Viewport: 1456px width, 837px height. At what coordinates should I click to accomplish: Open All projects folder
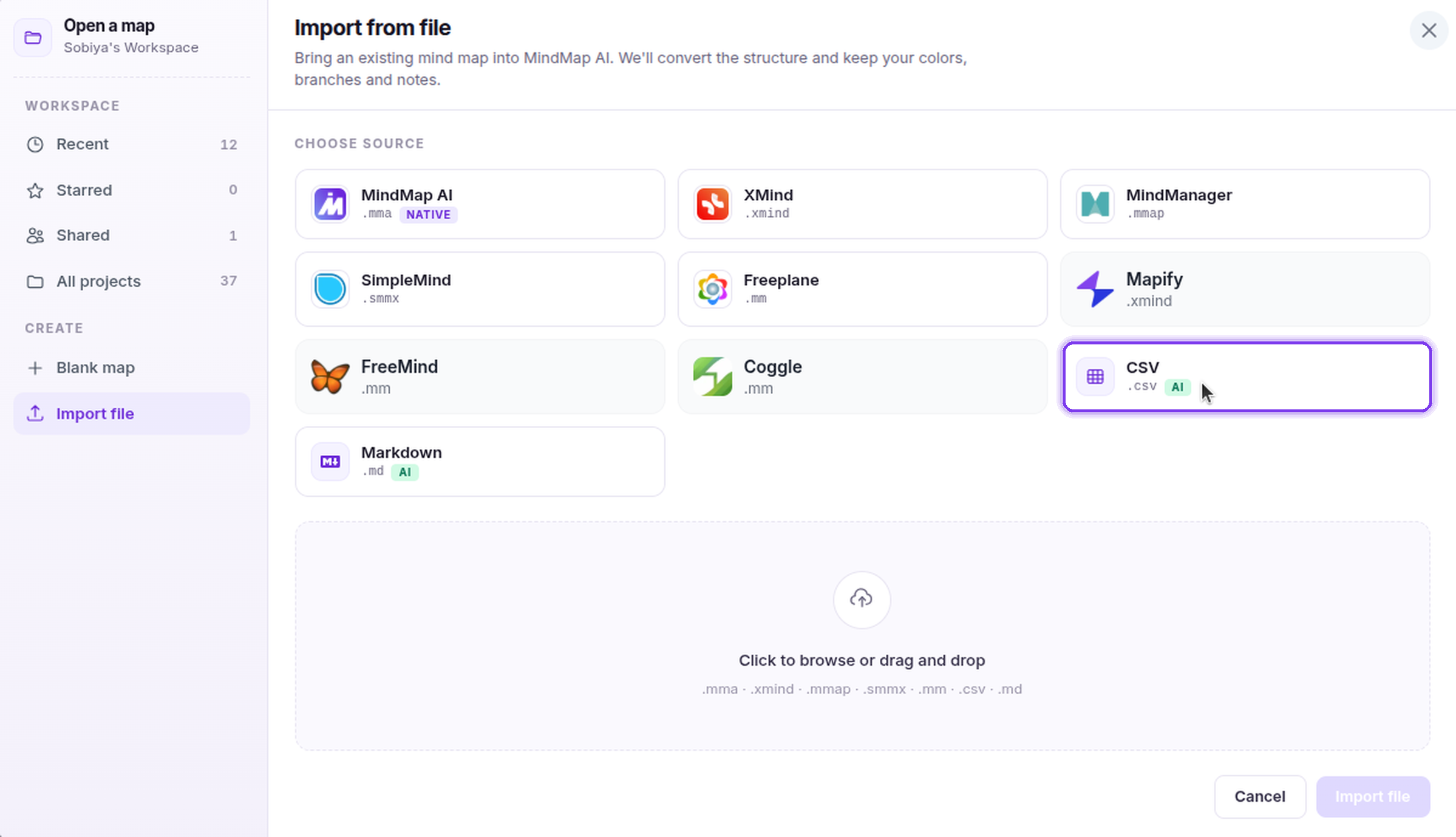pos(132,281)
